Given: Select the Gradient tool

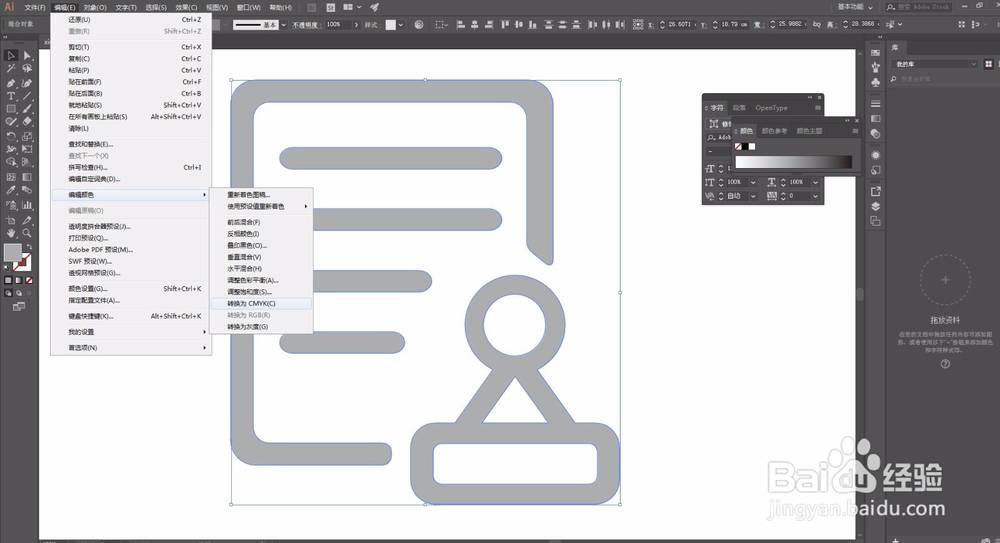Looking at the screenshot, I should (x=27, y=177).
